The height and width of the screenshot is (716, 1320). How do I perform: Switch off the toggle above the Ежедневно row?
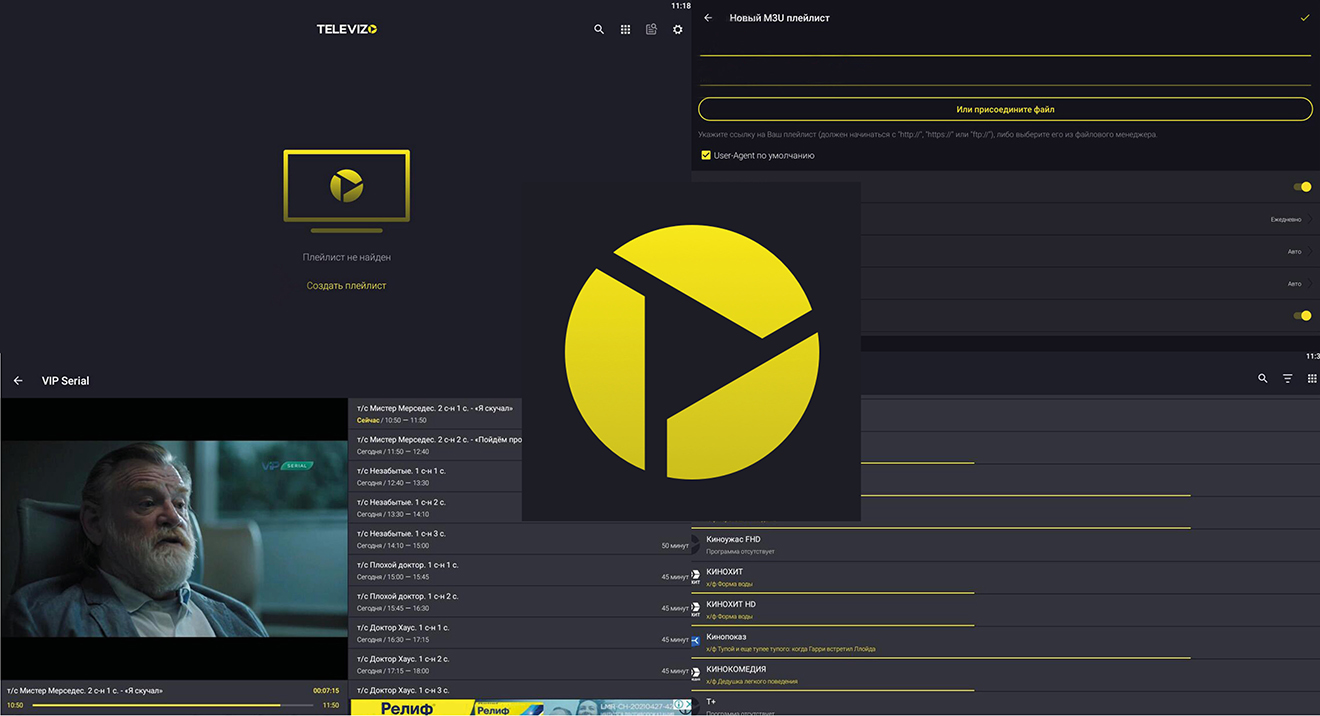point(1302,187)
